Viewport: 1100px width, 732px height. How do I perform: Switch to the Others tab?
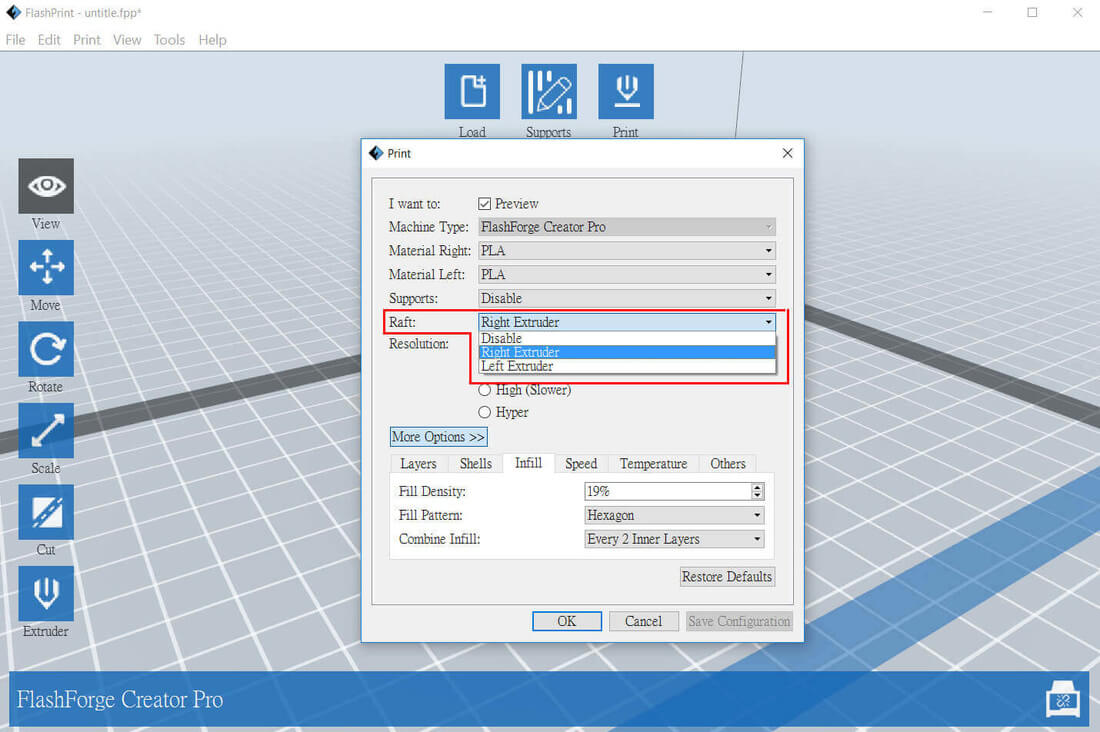[x=727, y=464]
